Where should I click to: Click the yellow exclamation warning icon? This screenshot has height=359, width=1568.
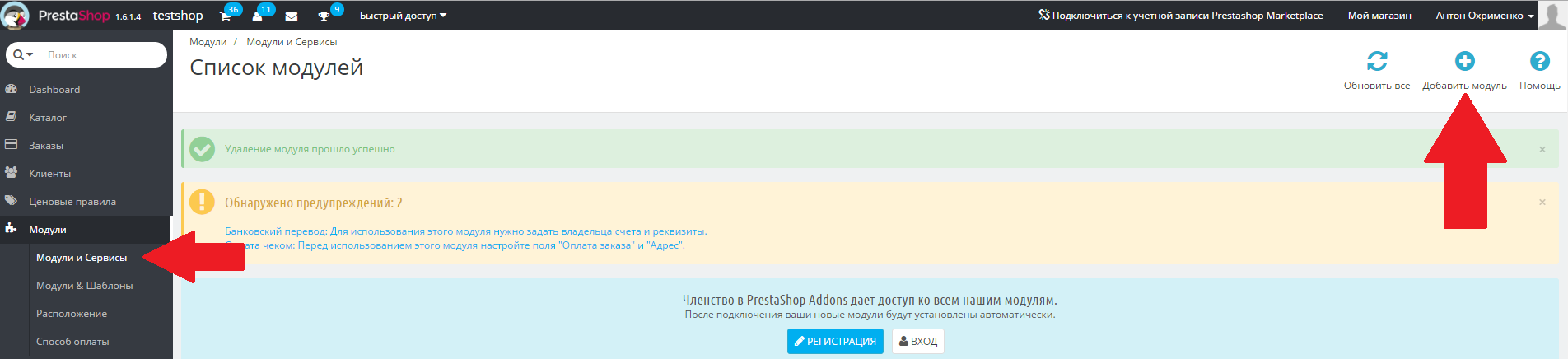(203, 202)
